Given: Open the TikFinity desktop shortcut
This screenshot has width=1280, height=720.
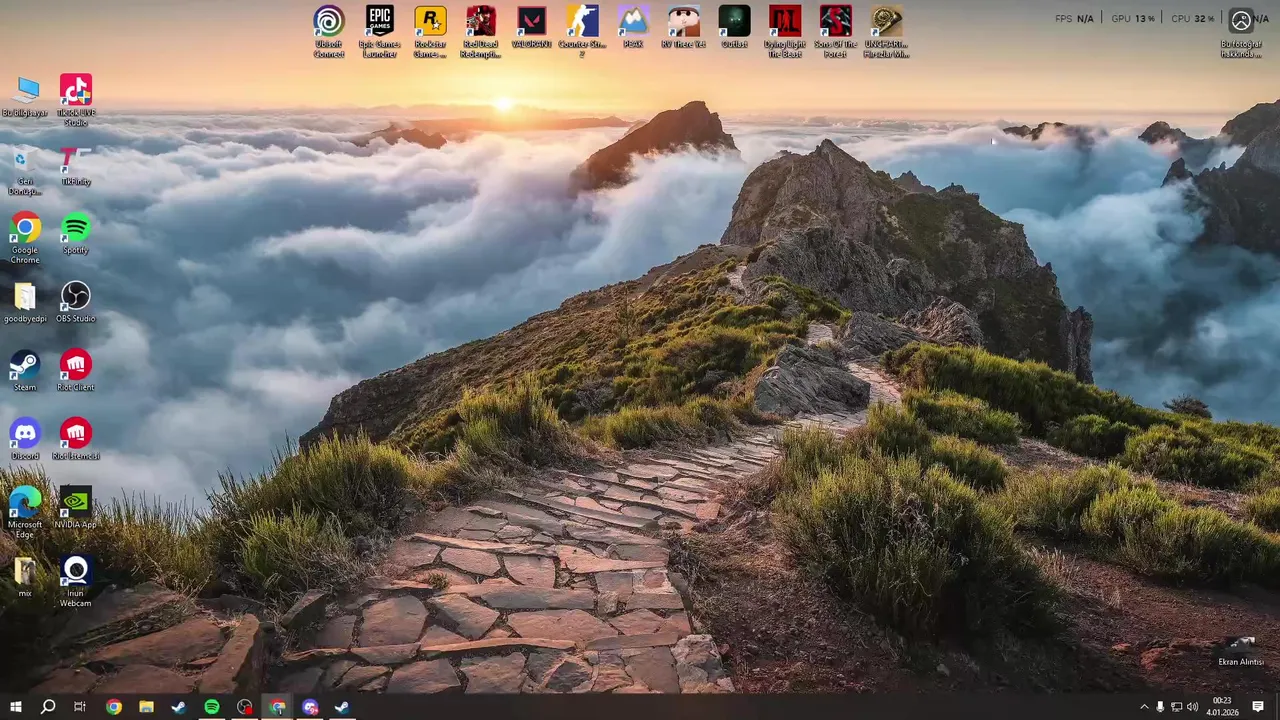Looking at the screenshot, I should [76, 166].
